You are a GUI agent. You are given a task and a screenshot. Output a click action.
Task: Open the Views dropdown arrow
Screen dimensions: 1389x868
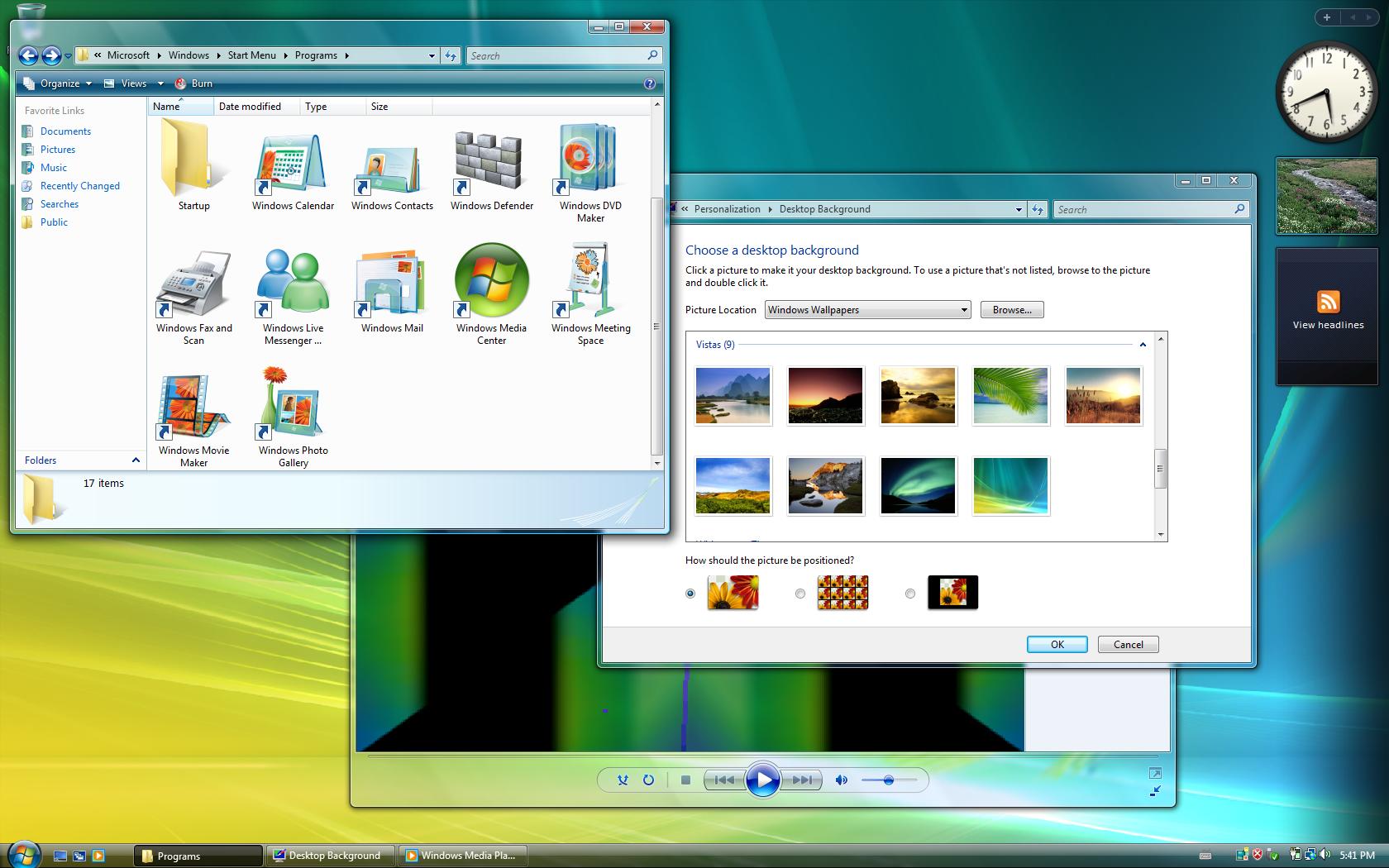[x=160, y=83]
